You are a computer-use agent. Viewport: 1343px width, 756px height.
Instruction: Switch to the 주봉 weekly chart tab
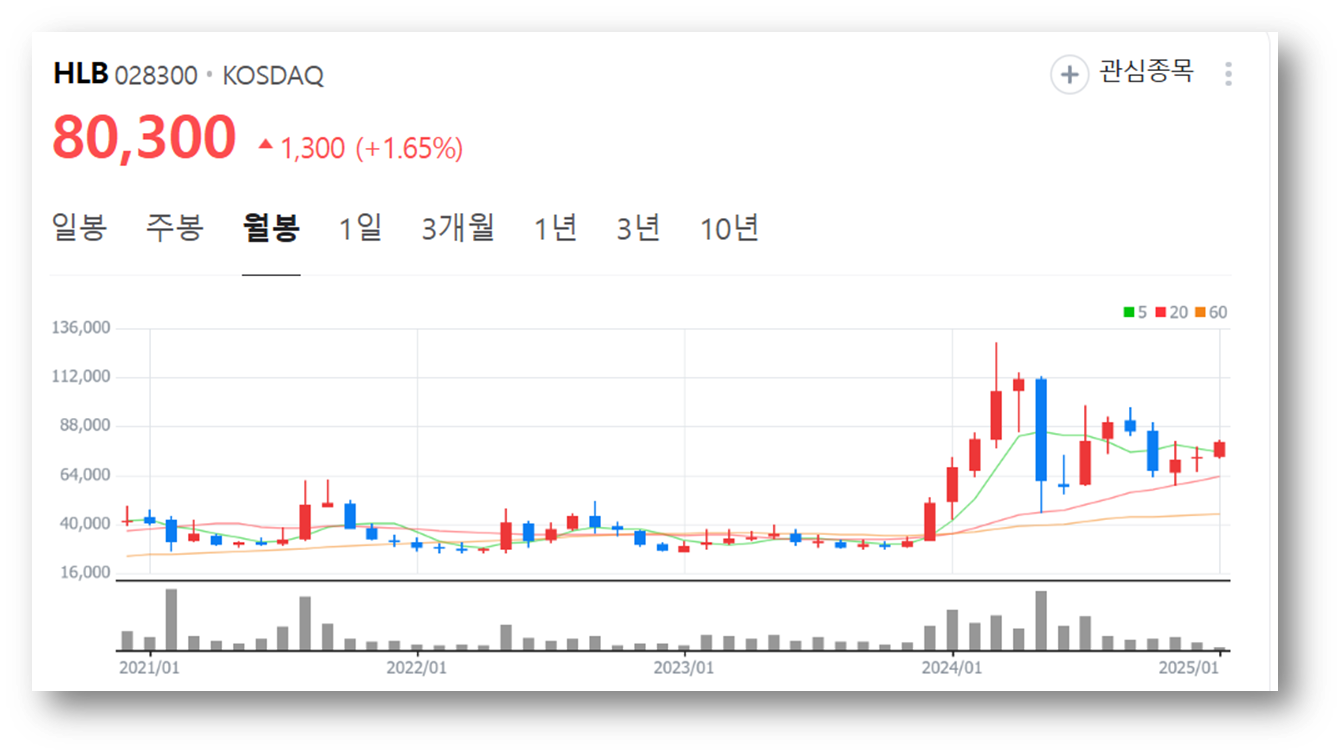[x=174, y=228]
